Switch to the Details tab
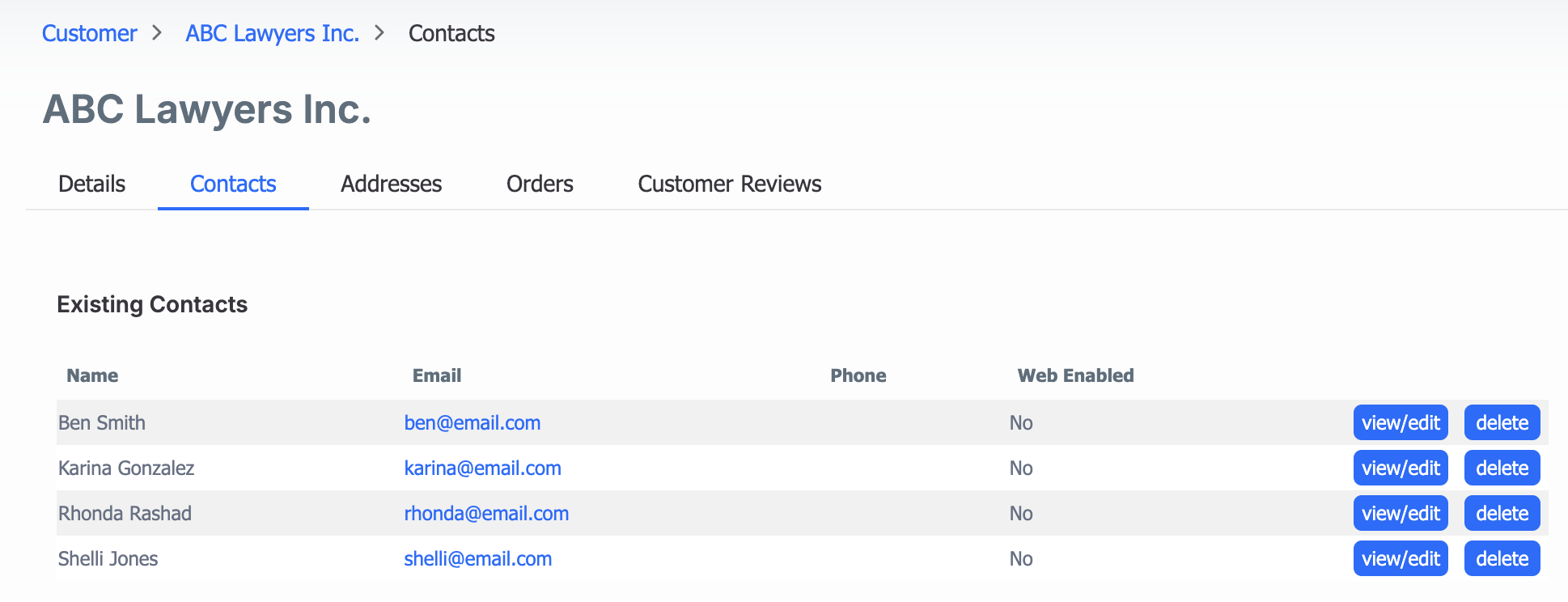Image resolution: width=1568 pixels, height=602 pixels. [x=91, y=184]
